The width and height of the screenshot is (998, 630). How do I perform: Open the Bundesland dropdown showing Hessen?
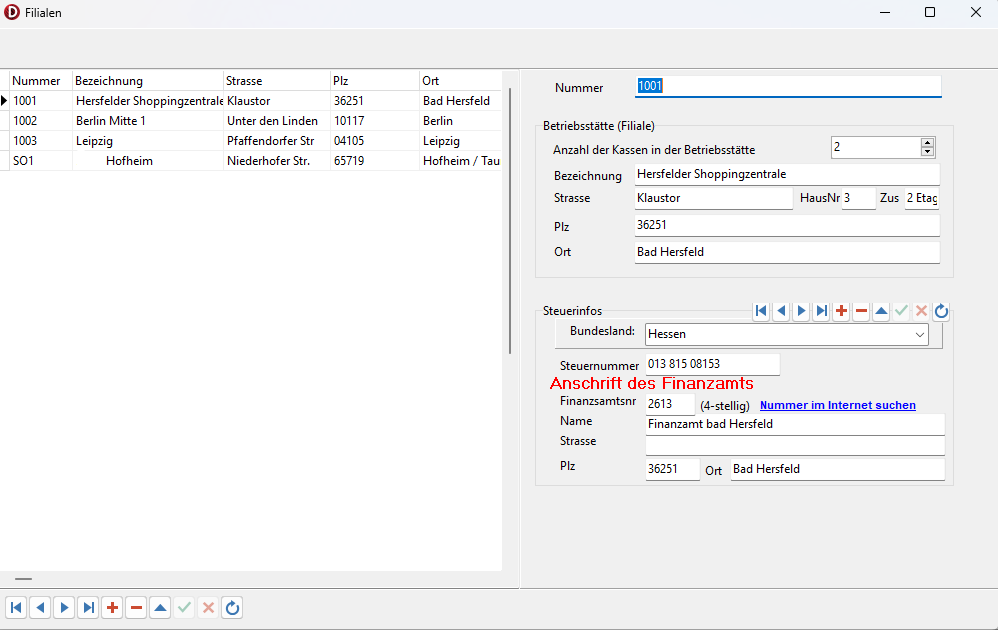[919, 335]
